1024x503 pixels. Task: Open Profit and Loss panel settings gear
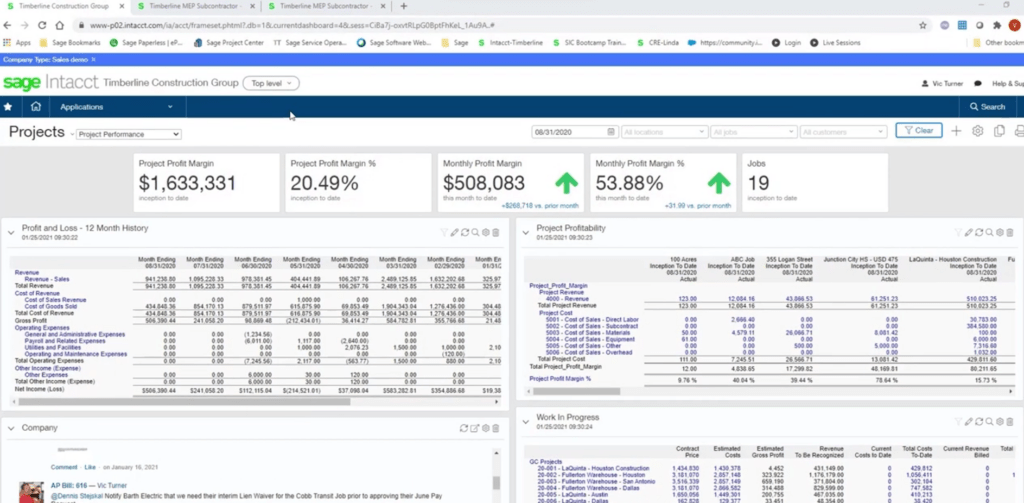486,233
